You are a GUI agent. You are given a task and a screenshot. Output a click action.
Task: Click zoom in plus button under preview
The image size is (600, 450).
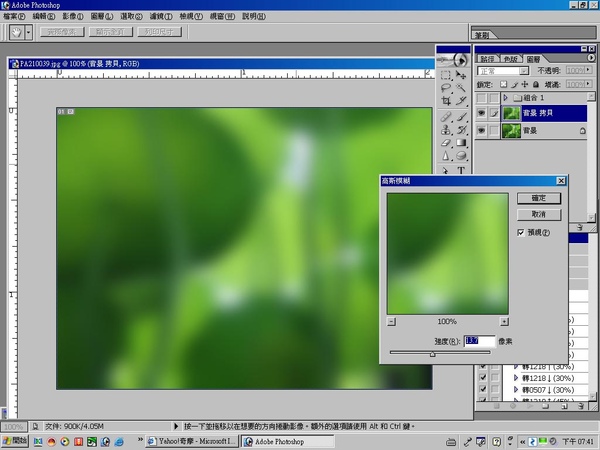[504, 322]
